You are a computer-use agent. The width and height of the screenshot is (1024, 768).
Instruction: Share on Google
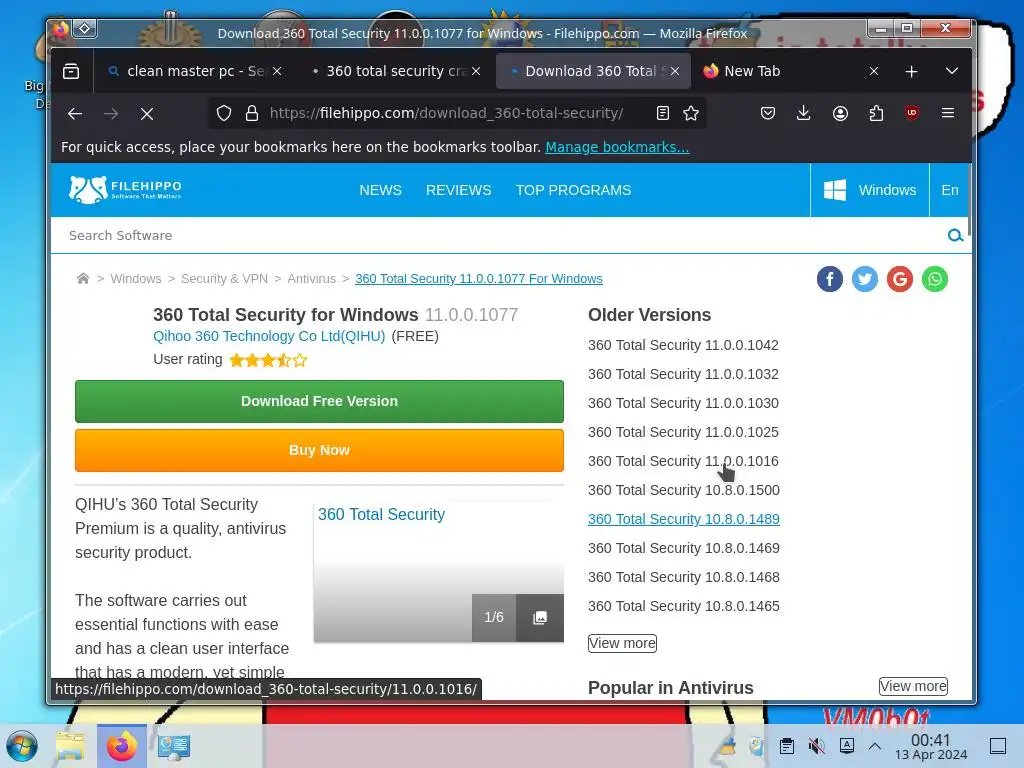click(x=900, y=280)
